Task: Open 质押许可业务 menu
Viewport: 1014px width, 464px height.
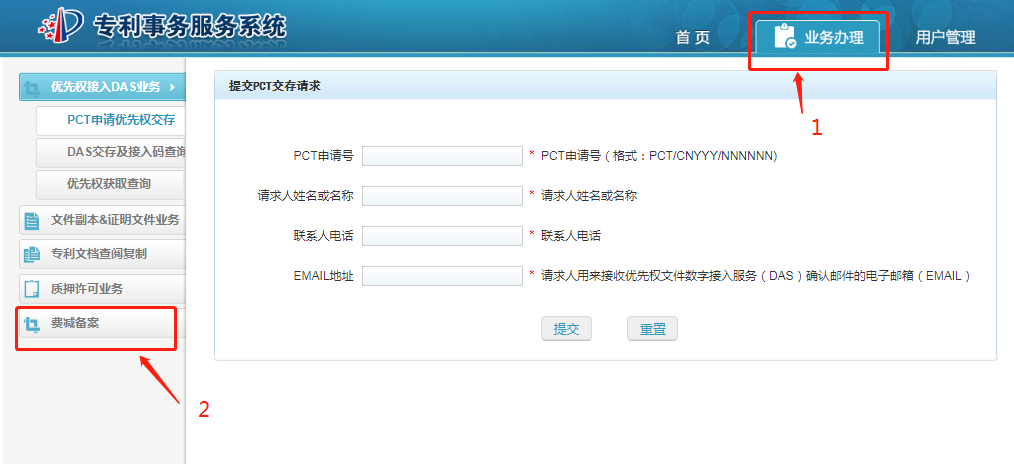Action: 103,289
